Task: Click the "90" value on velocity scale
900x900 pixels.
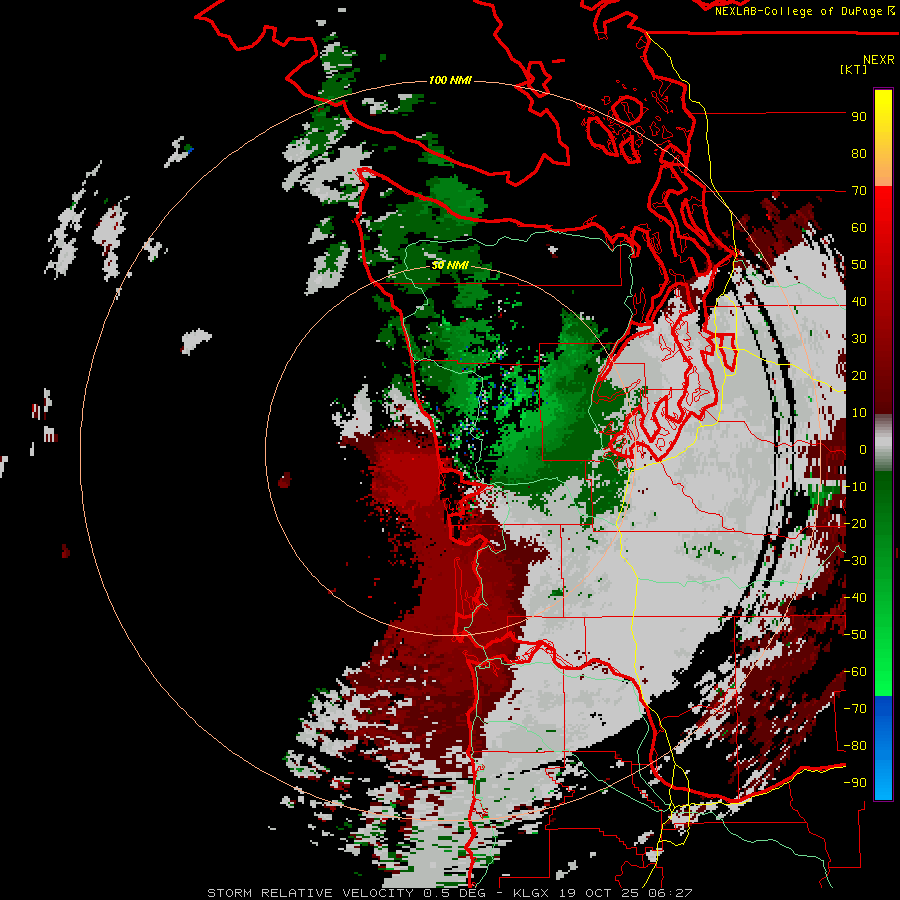Action: point(859,117)
